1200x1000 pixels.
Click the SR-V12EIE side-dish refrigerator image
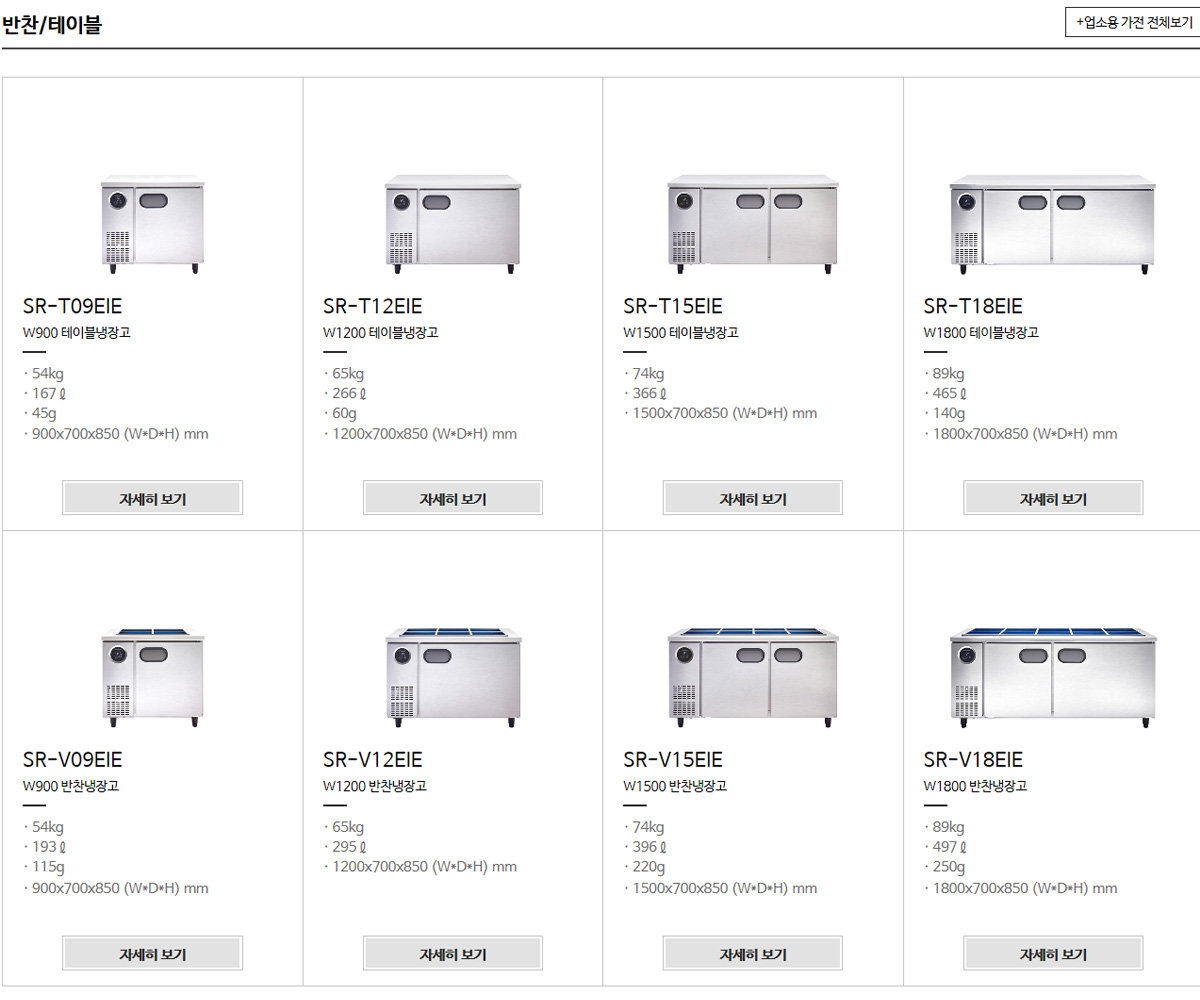453,677
